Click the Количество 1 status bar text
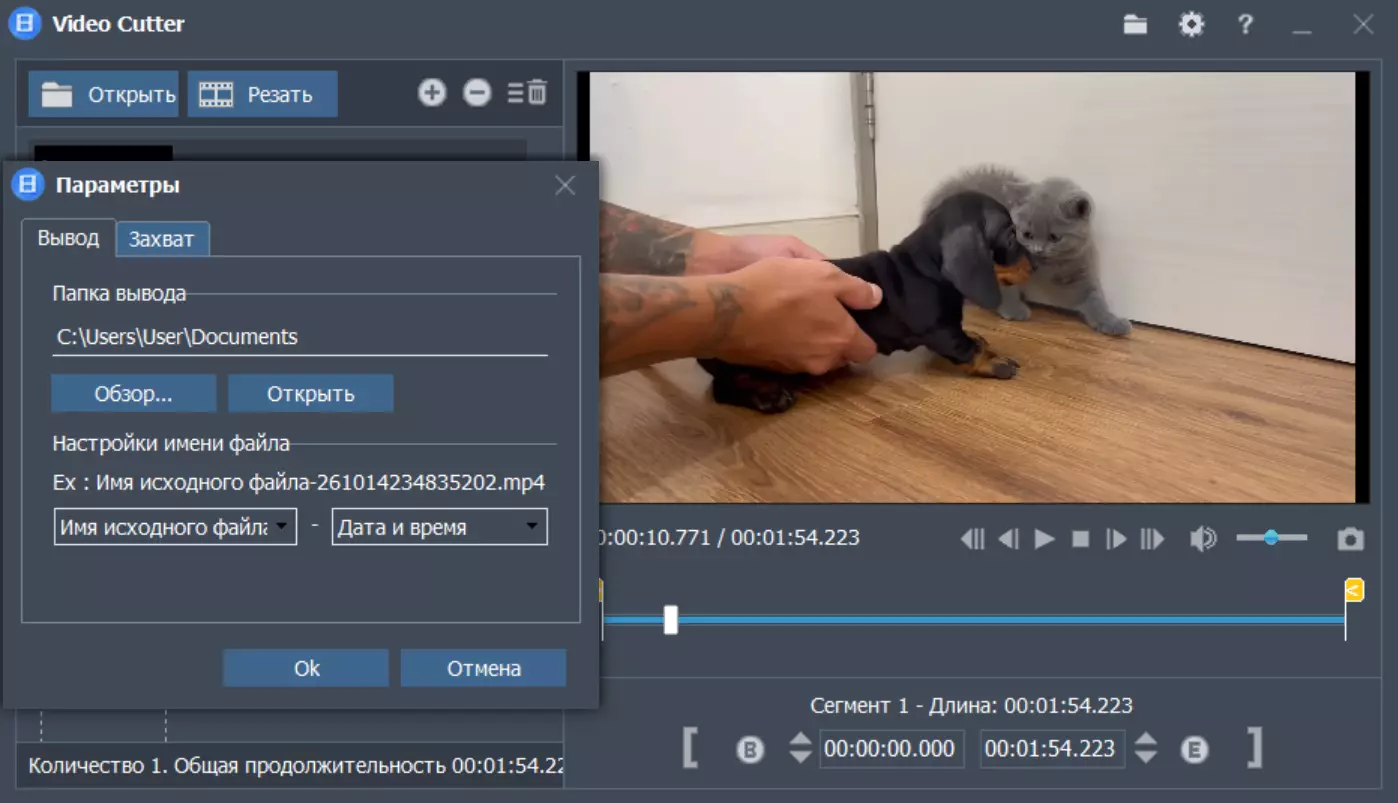This screenshot has height=803, width=1398. [296, 766]
